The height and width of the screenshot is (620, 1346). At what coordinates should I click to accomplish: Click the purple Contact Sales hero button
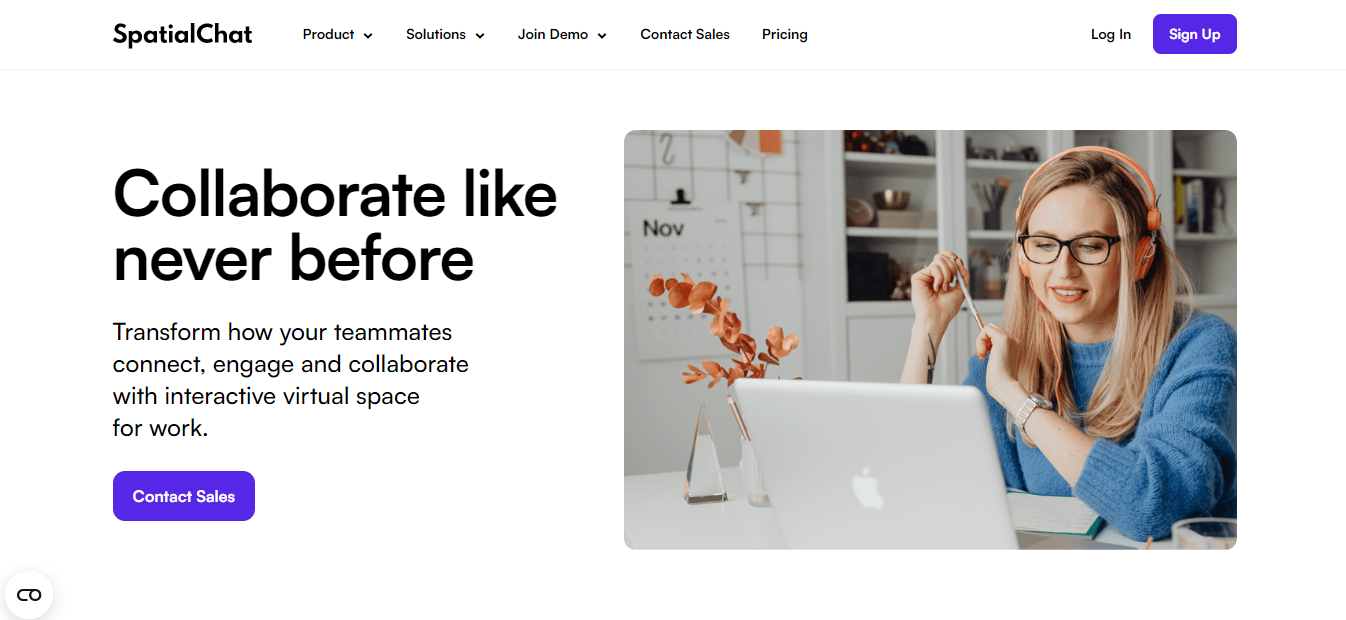[x=184, y=496]
